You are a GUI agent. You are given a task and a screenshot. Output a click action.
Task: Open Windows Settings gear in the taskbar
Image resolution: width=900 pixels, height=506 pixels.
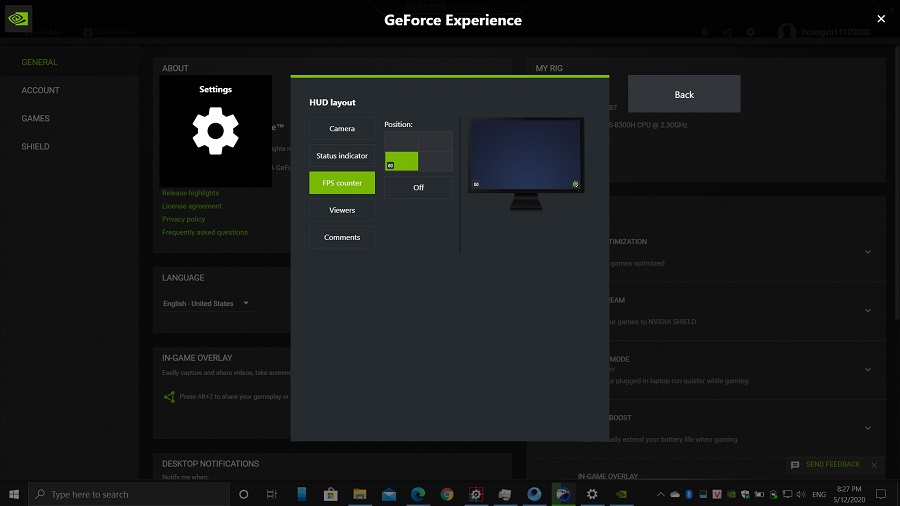(x=592, y=494)
